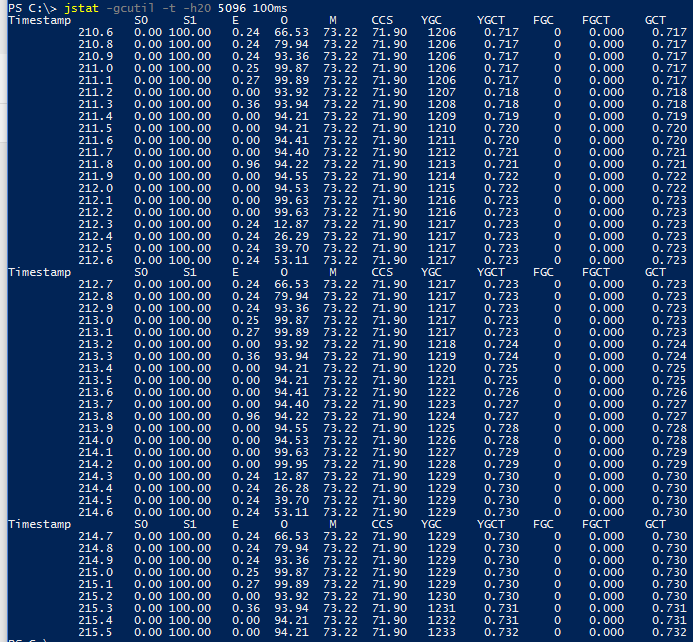This screenshot has height=642, width=693.
Task: Select timestamp 214.6
Action: (95, 512)
